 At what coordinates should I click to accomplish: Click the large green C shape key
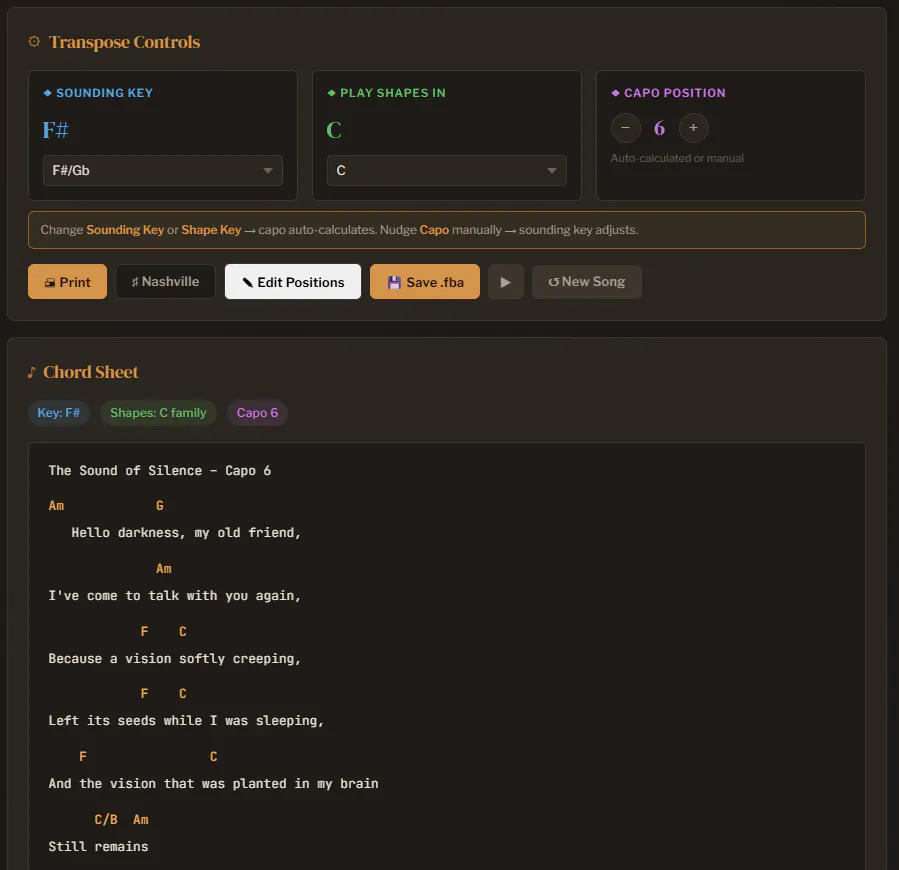click(334, 130)
